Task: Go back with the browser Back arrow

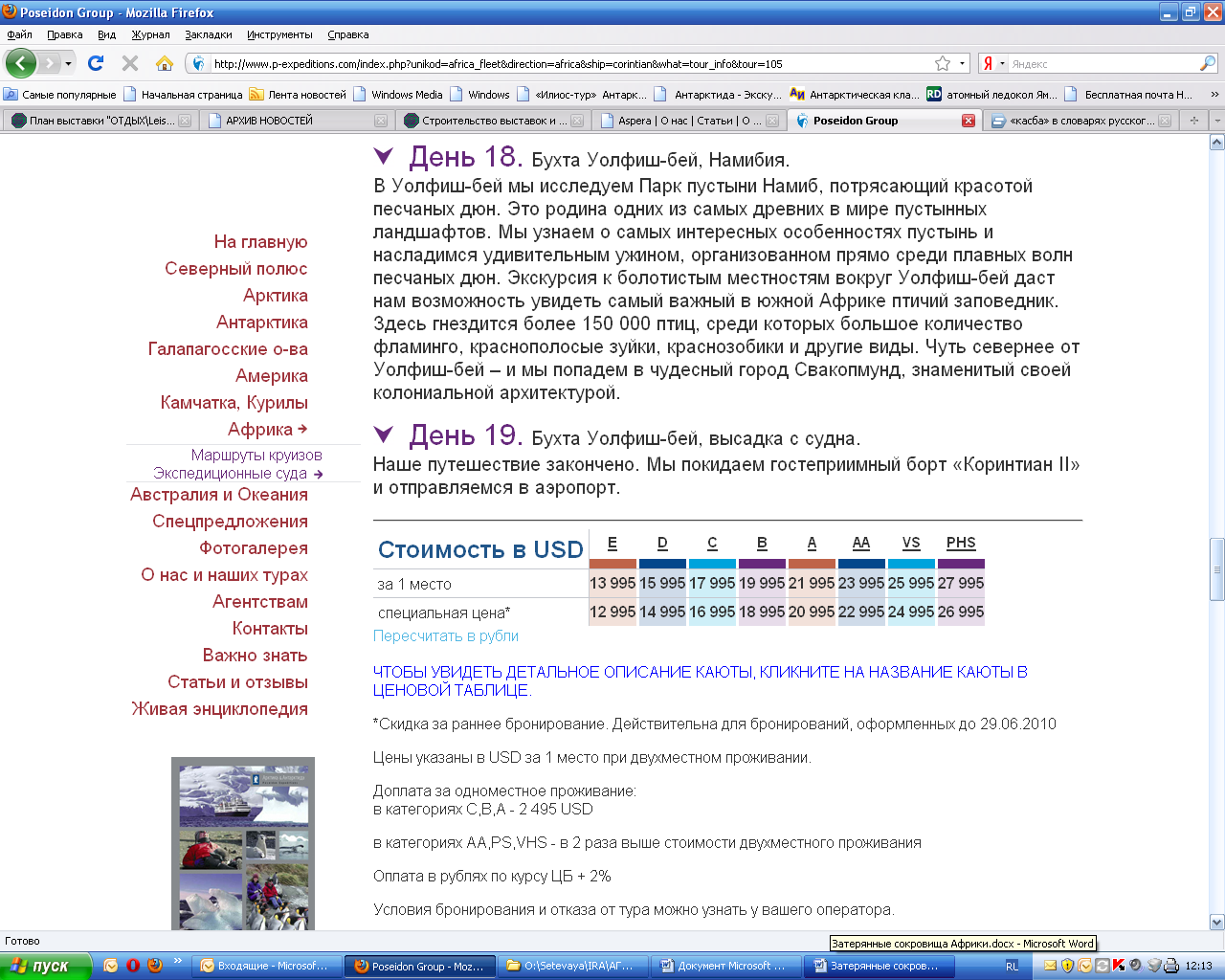Action: coord(21,63)
